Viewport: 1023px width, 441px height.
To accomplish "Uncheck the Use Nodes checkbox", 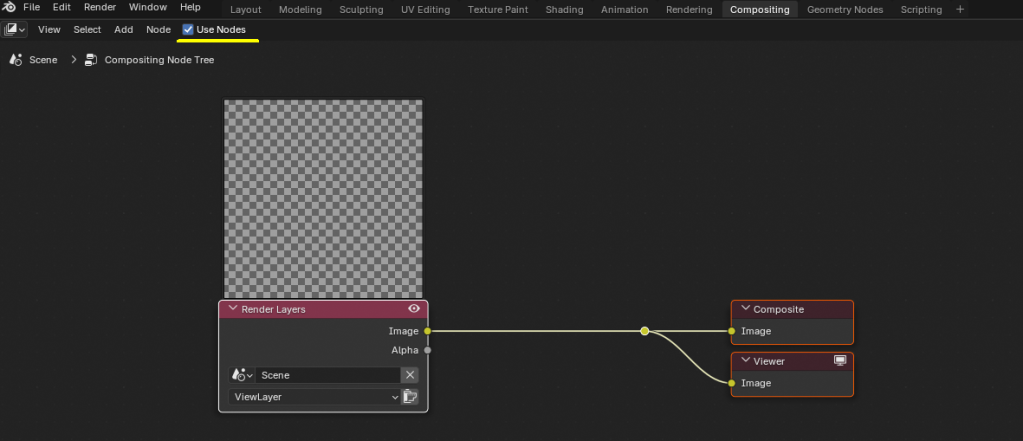I will click(x=188, y=30).
